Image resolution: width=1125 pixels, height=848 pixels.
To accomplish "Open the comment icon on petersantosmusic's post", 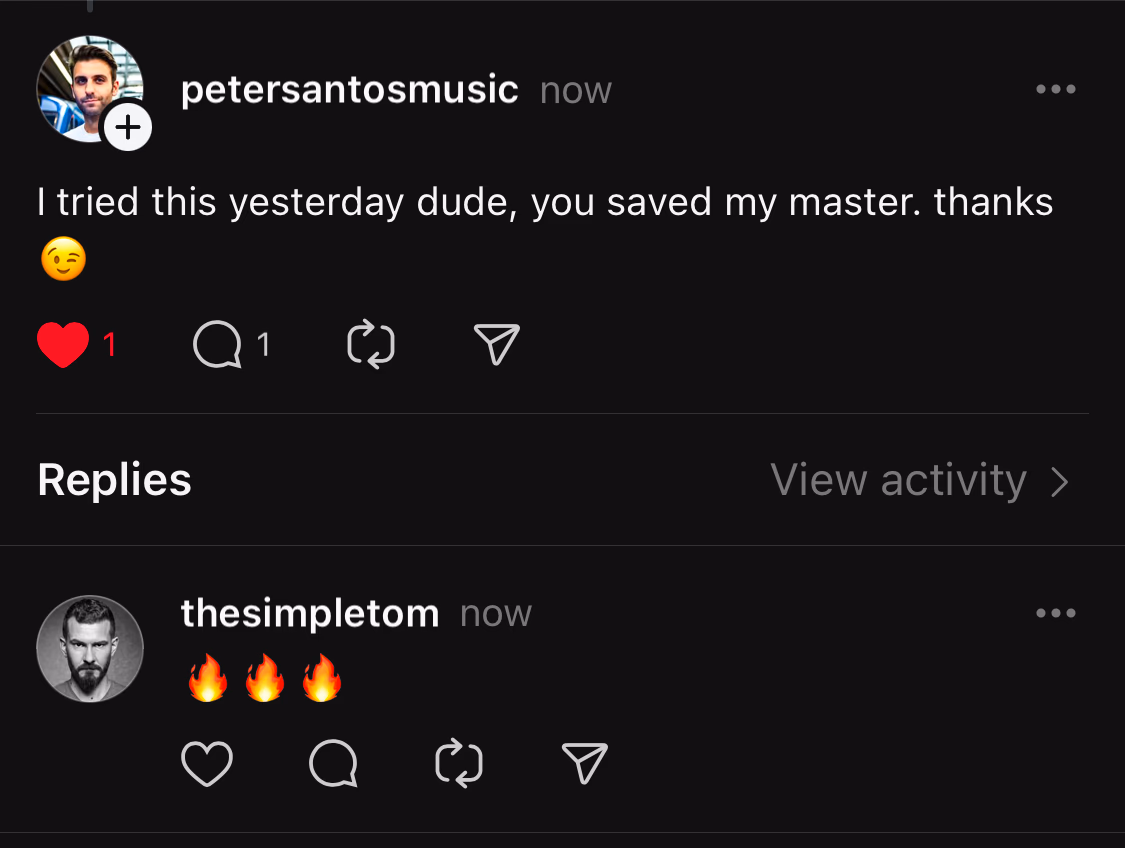I will [218, 344].
